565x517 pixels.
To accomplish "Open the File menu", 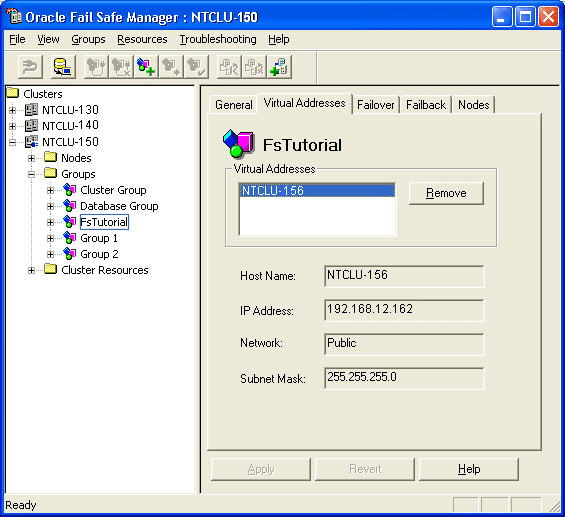I will (x=17, y=39).
